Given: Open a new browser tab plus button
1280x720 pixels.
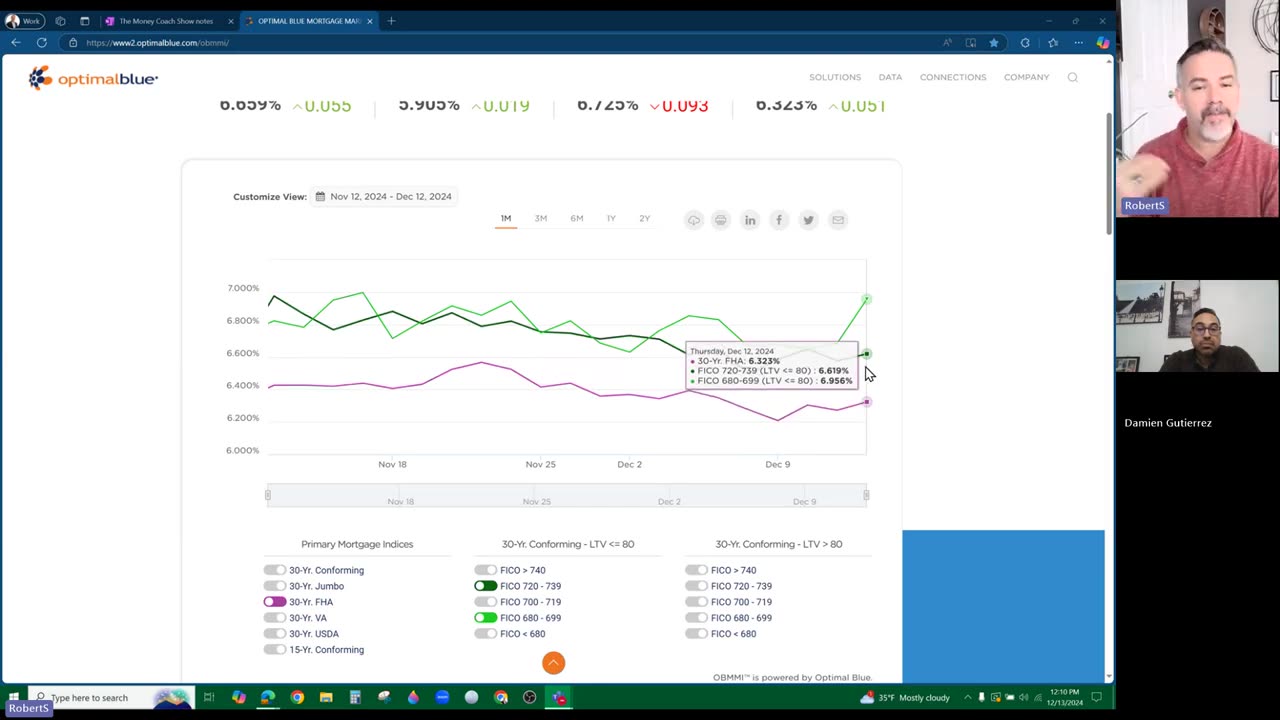Looking at the screenshot, I should point(391,21).
